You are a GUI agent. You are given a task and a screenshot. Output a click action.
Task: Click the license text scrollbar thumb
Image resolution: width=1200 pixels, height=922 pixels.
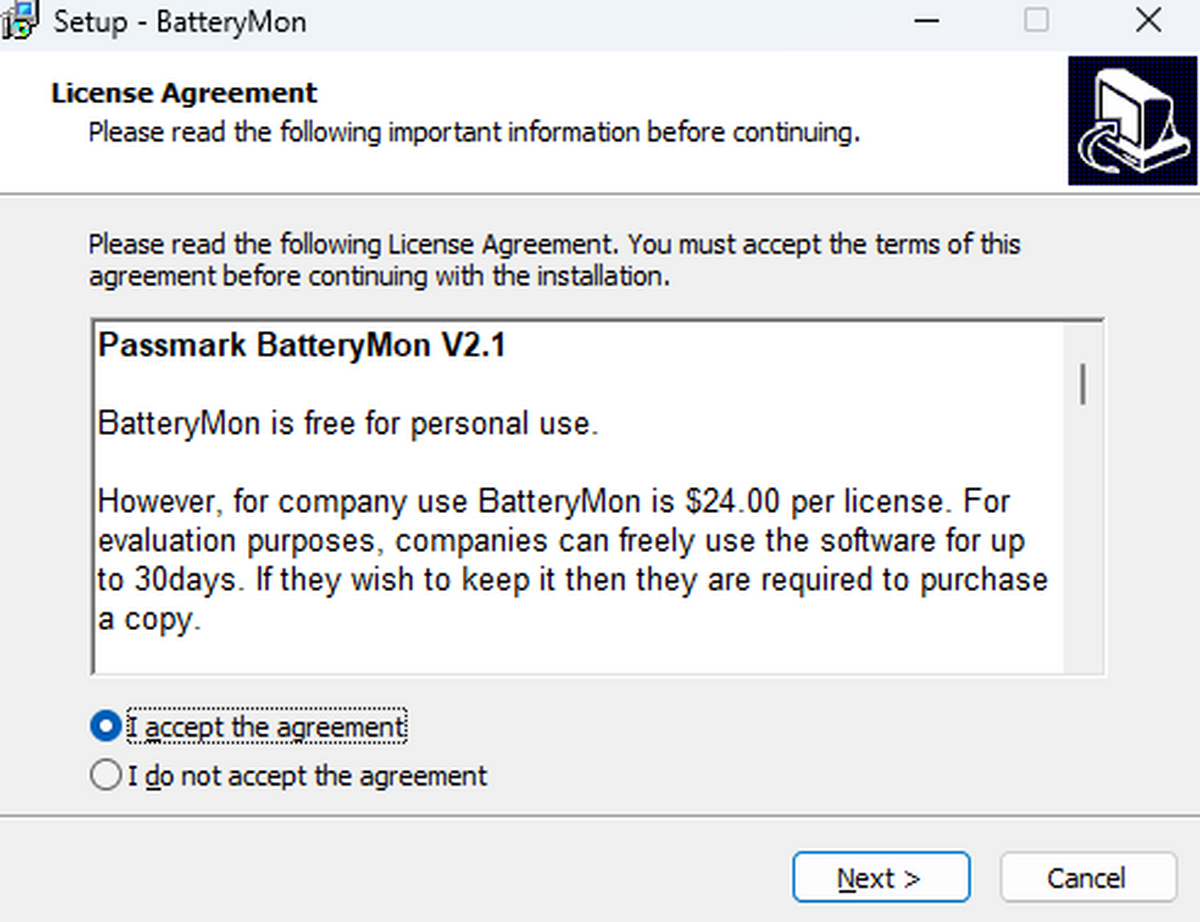(1083, 385)
